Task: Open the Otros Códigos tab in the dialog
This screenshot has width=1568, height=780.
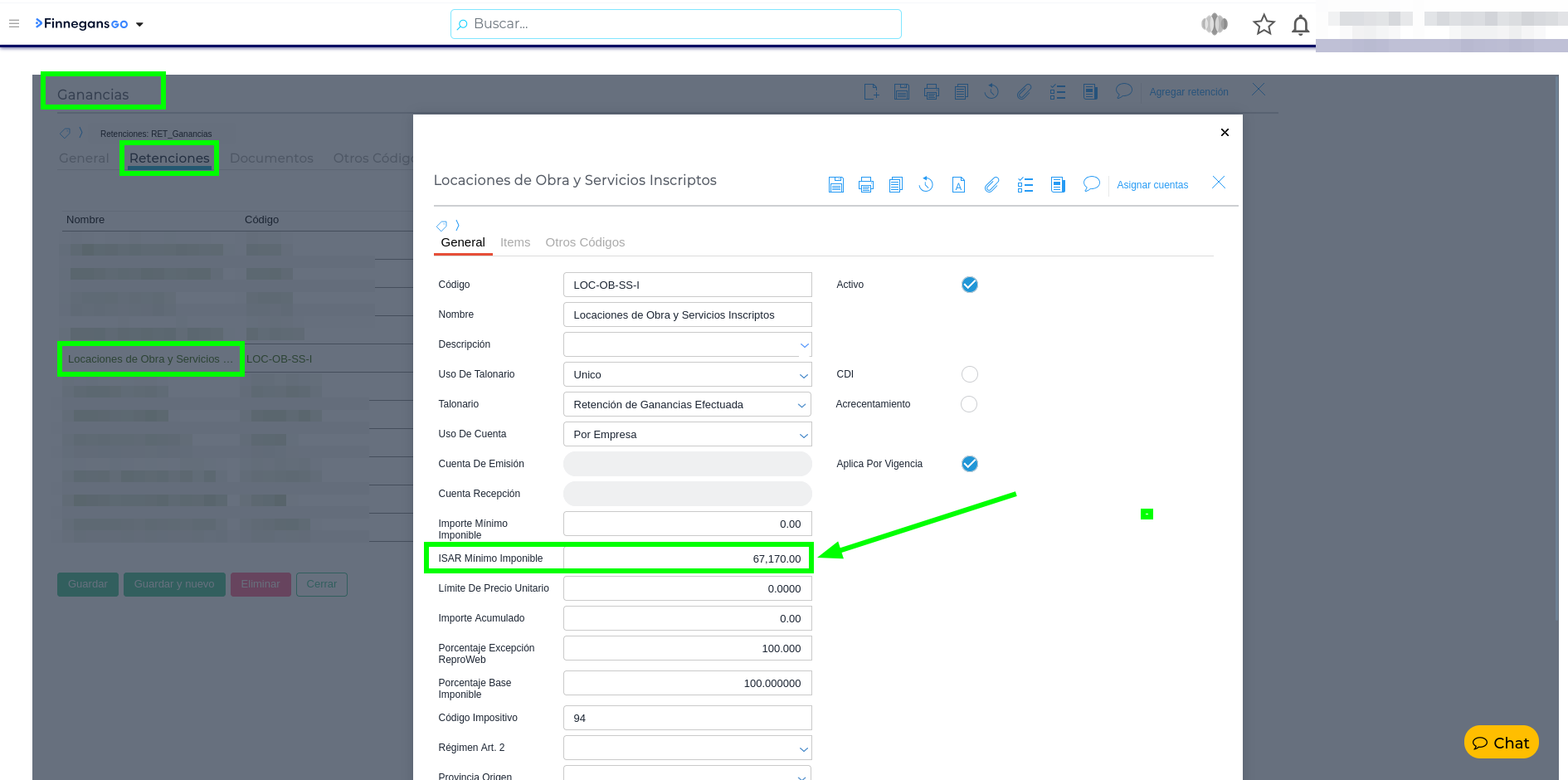Action: point(585,242)
